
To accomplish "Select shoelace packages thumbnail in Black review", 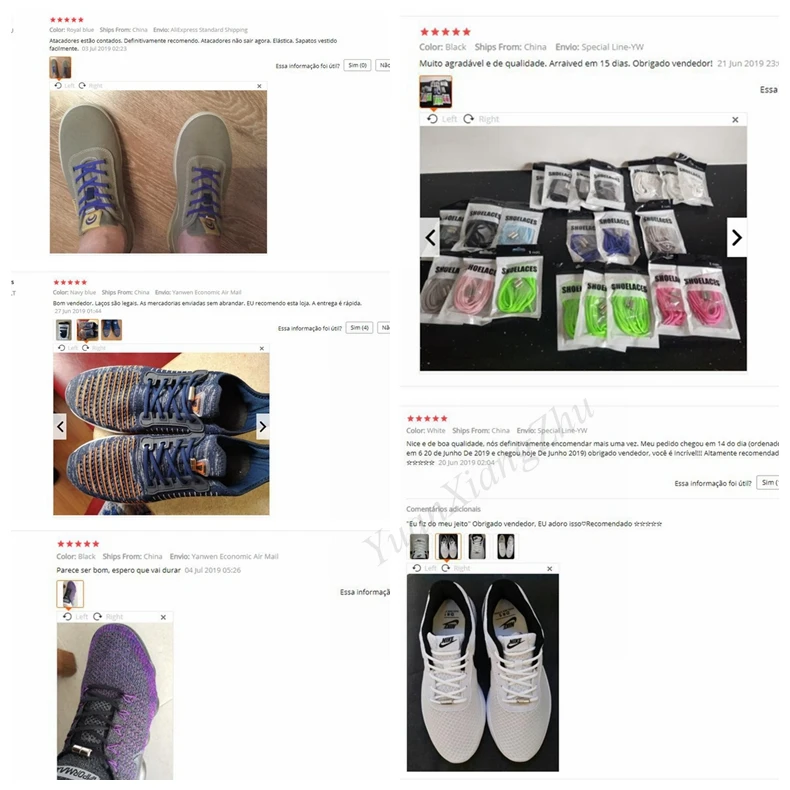I will (x=436, y=92).
